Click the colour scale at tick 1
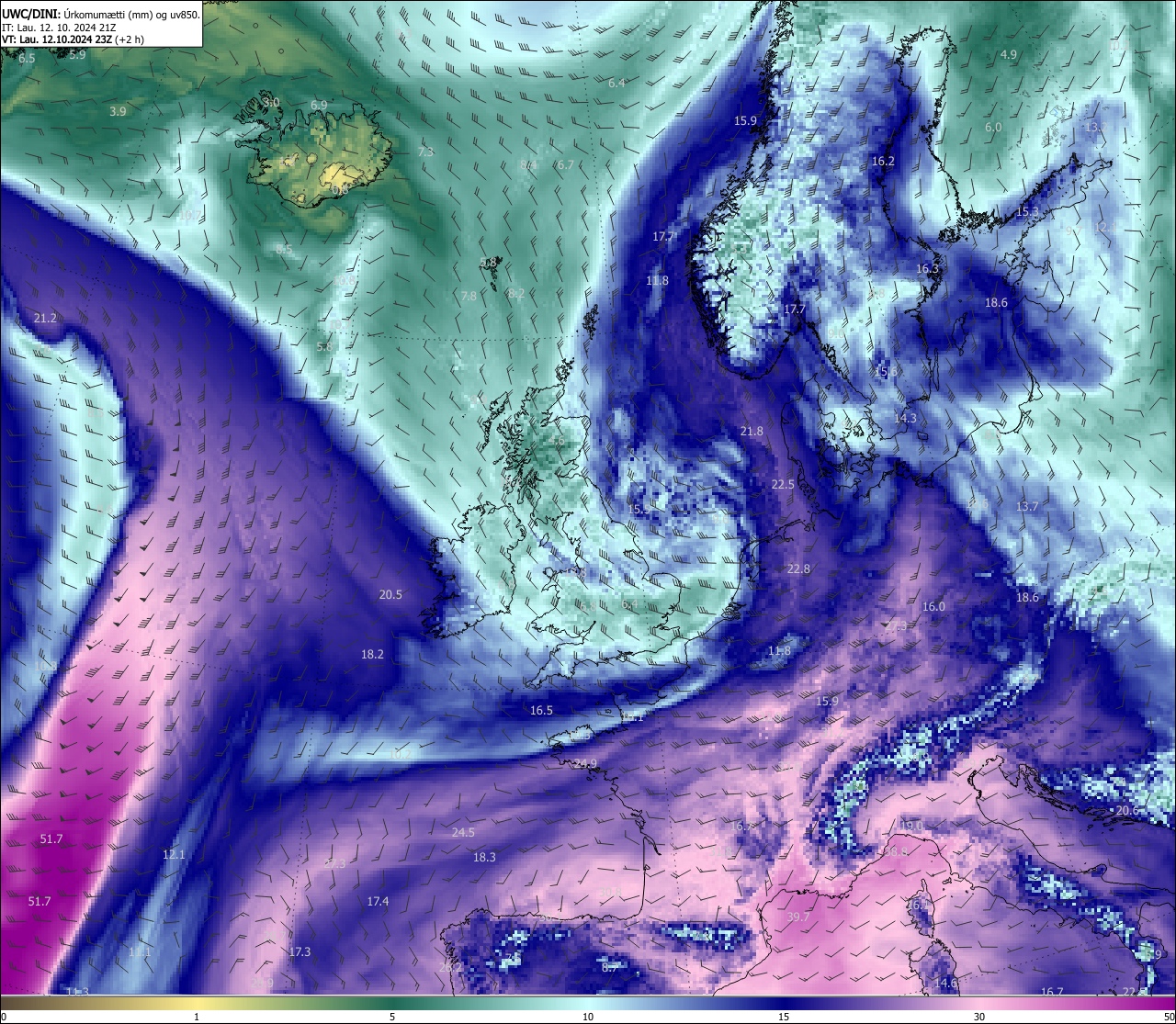The width and height of the screenshot is (1176, 1024). coord(197,1017)
